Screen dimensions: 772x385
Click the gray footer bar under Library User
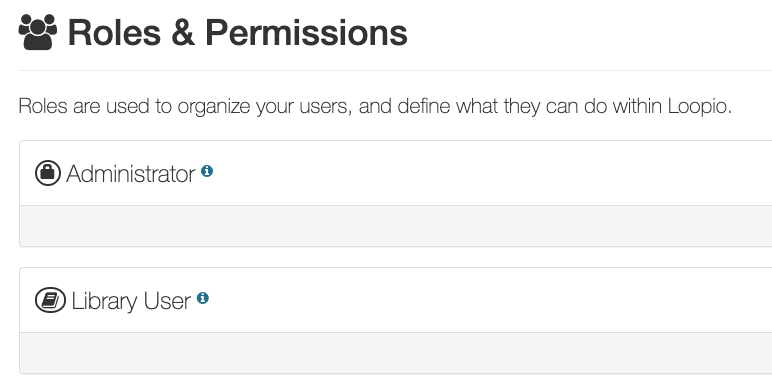395,353
